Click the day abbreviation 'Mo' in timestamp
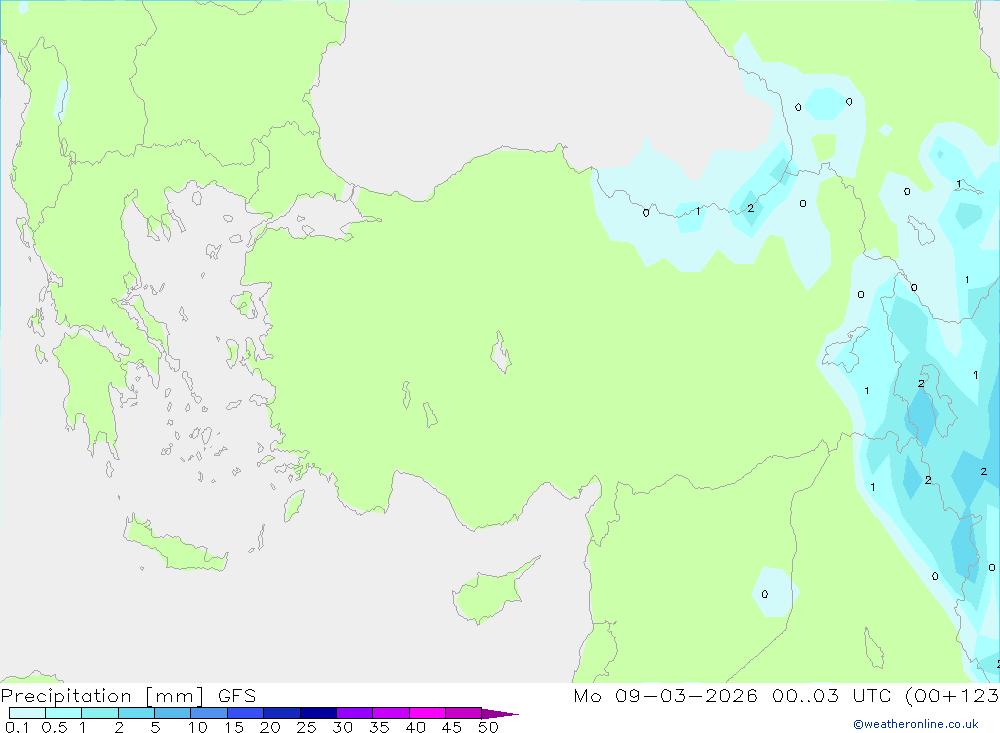1000x733 pixels. (587, 695)
